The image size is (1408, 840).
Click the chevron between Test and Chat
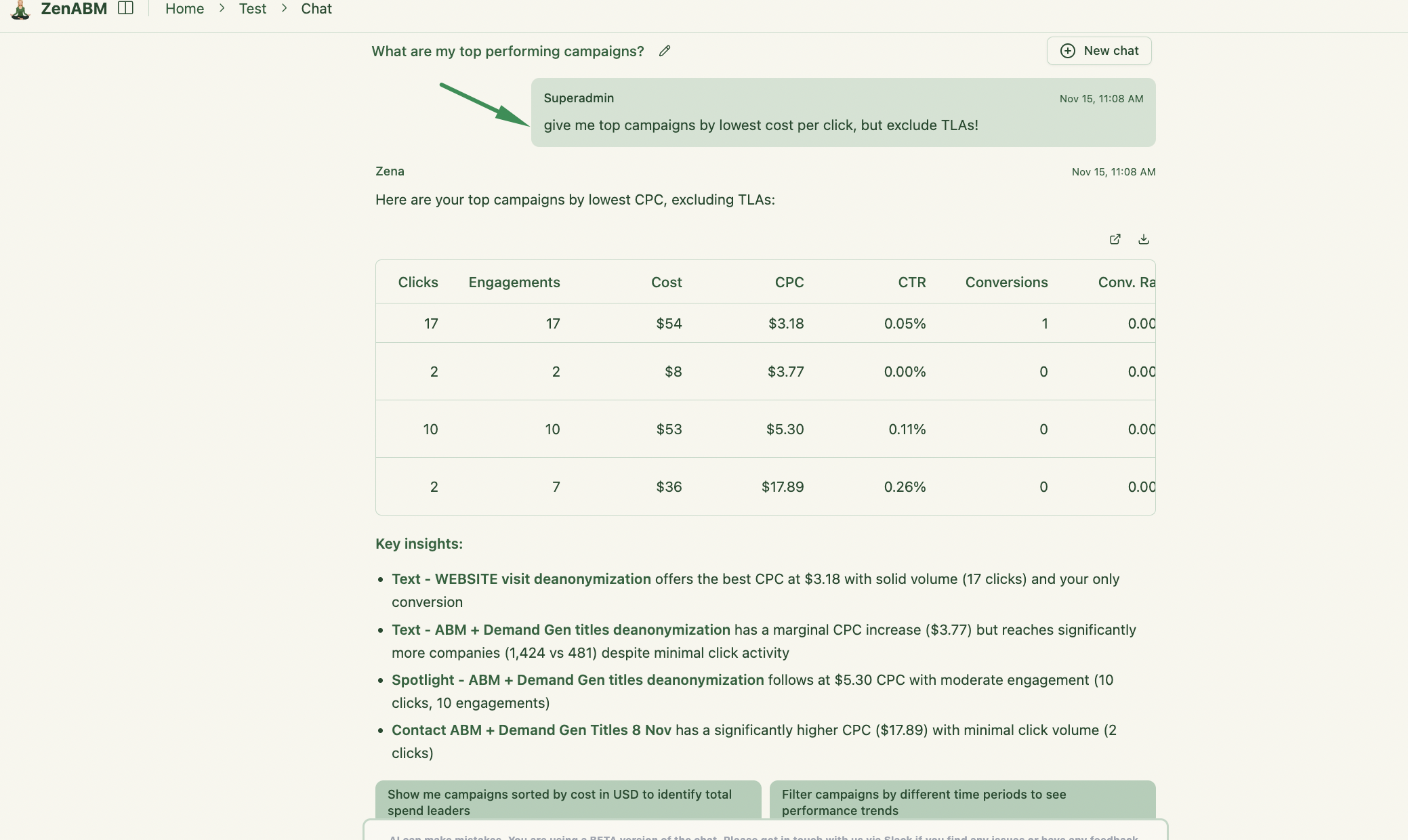pos(285,9)
